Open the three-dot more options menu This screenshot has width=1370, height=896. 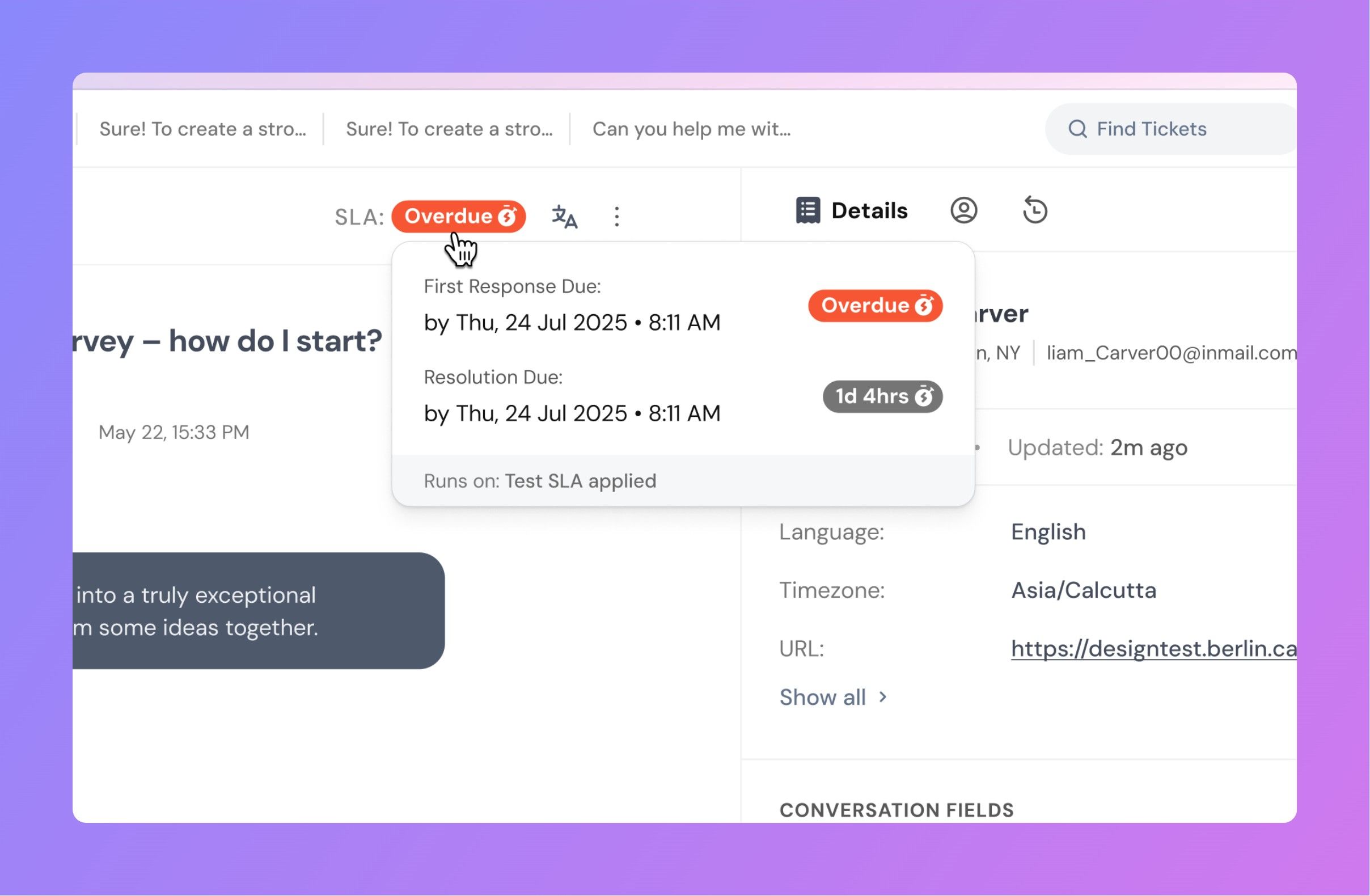click(x=616, y=217)
